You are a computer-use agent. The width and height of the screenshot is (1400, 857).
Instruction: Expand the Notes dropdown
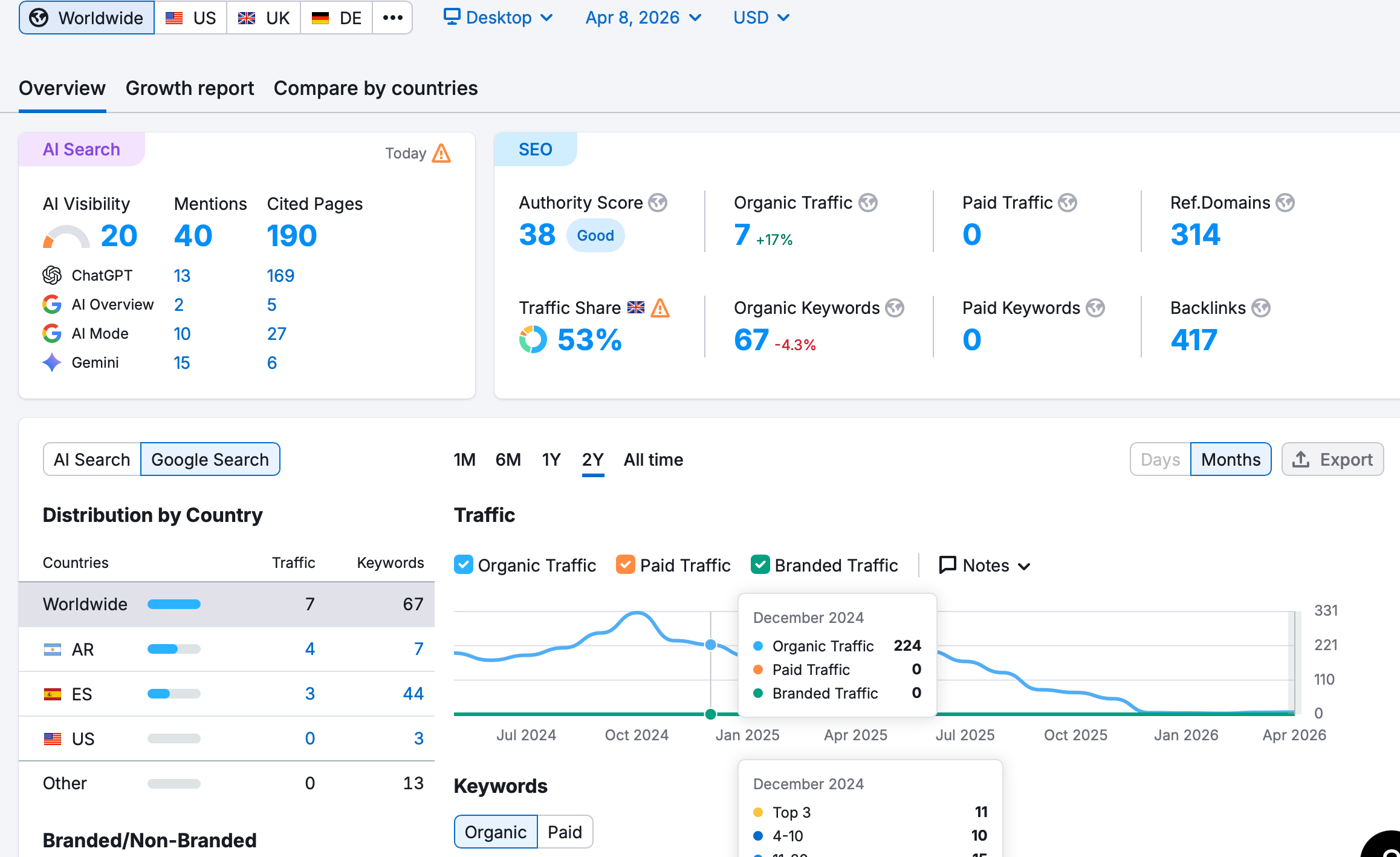(x=985, y=565)
